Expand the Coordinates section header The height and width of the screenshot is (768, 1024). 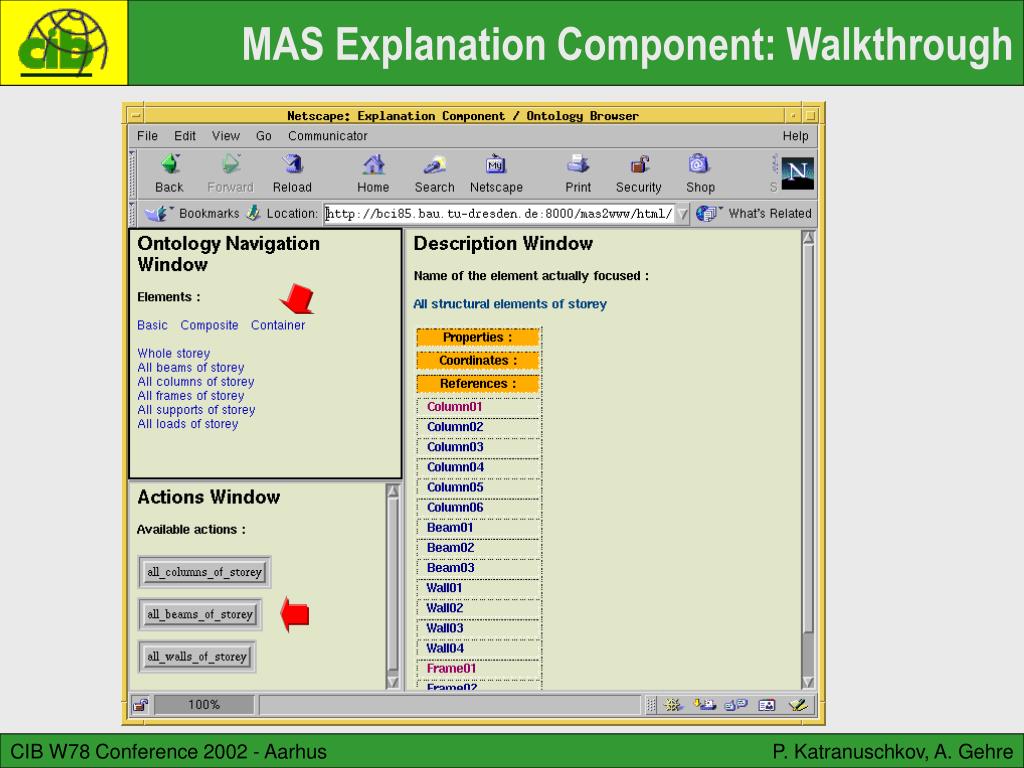[x=478, y=360]
